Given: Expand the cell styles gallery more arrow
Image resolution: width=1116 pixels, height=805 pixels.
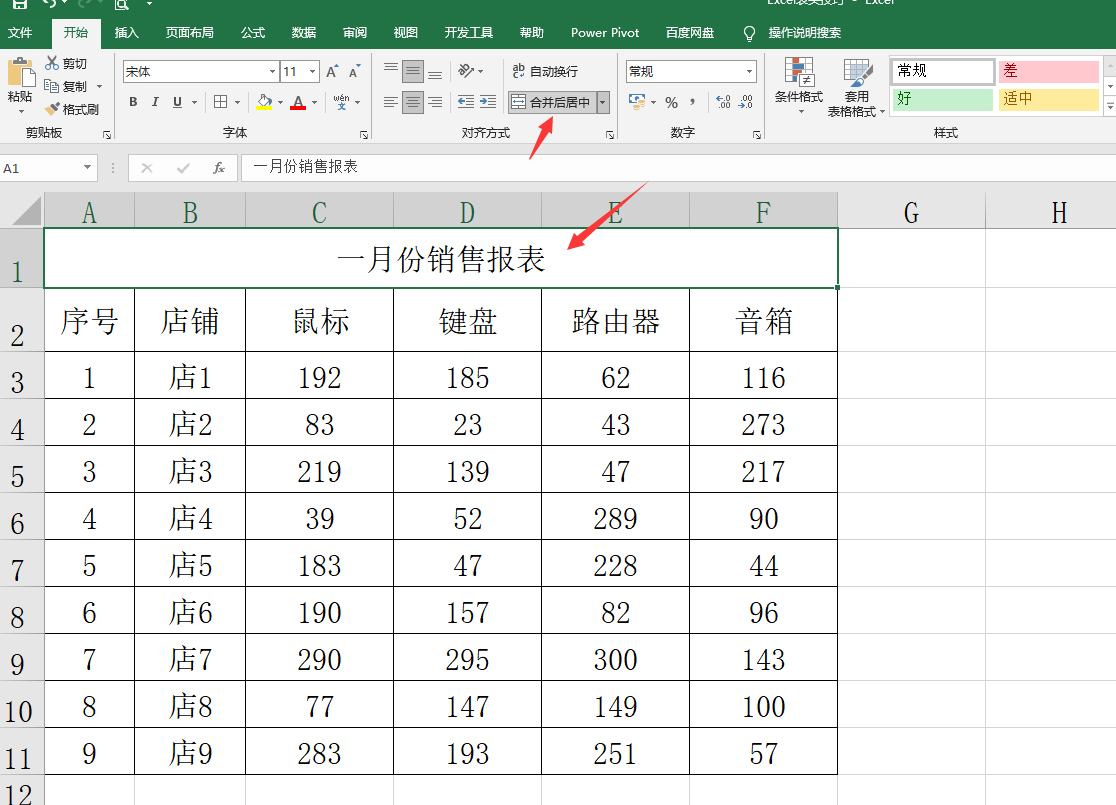Looking at the screenshot, I should [x=1110, y=105].
